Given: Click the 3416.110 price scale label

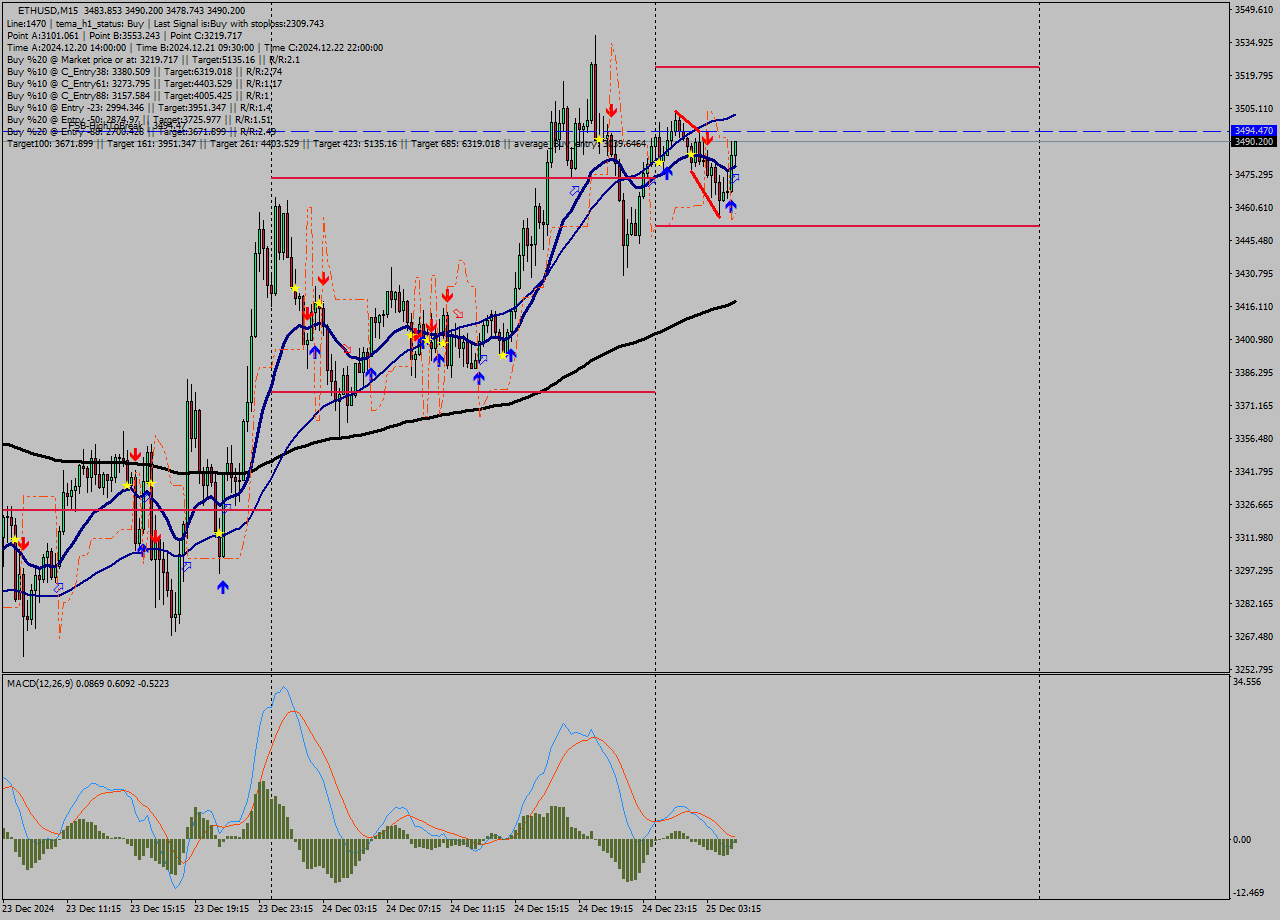Looking at the screenshot, I should tap(1253, 307).
